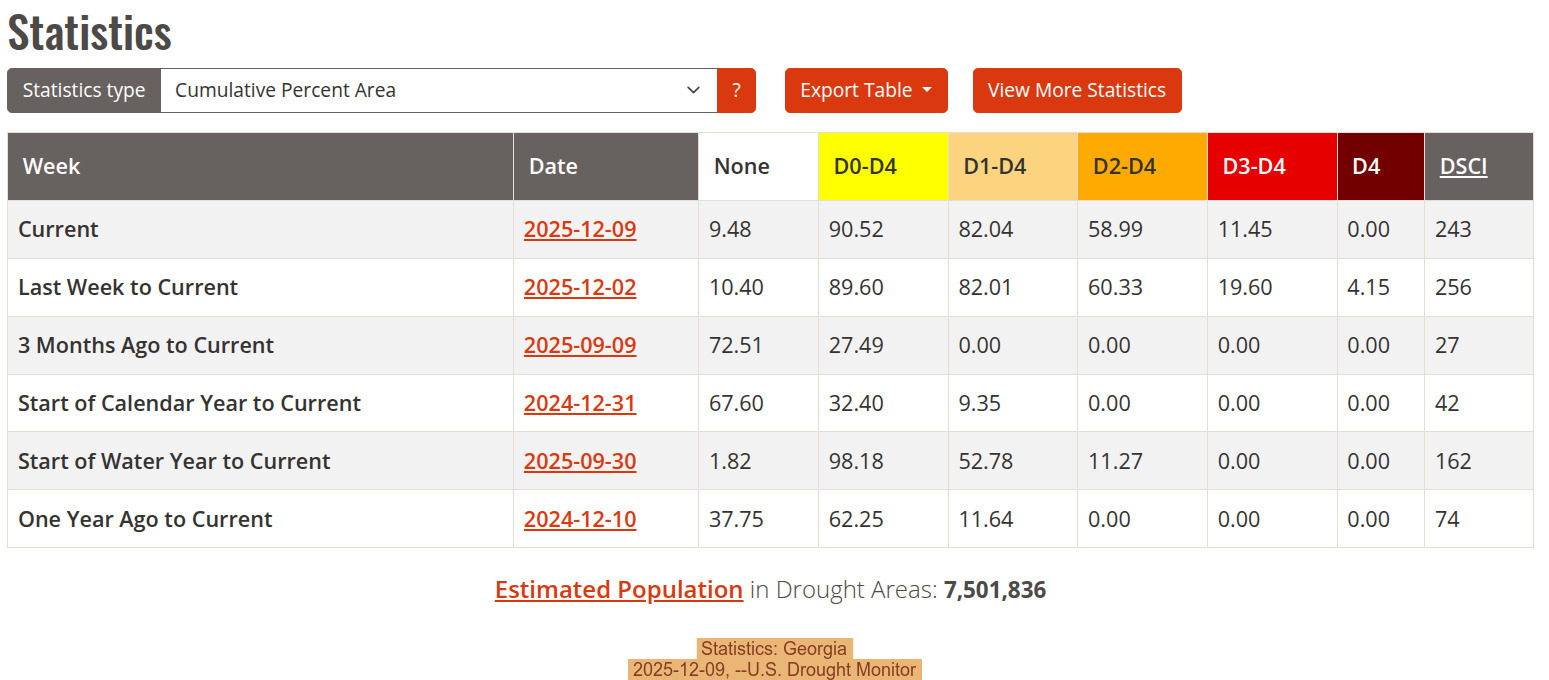Viewport: 1549px width, 680px height.
Task: Click the None column header
Action: (x=740, y=166)
